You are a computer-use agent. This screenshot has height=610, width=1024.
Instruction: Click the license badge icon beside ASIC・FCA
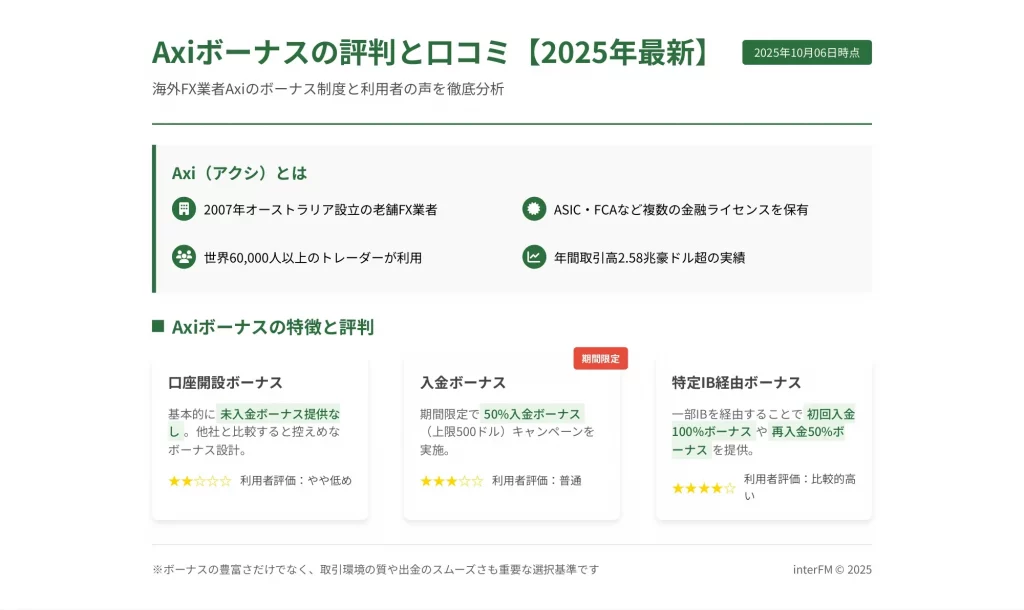click(x=534, y=209)
